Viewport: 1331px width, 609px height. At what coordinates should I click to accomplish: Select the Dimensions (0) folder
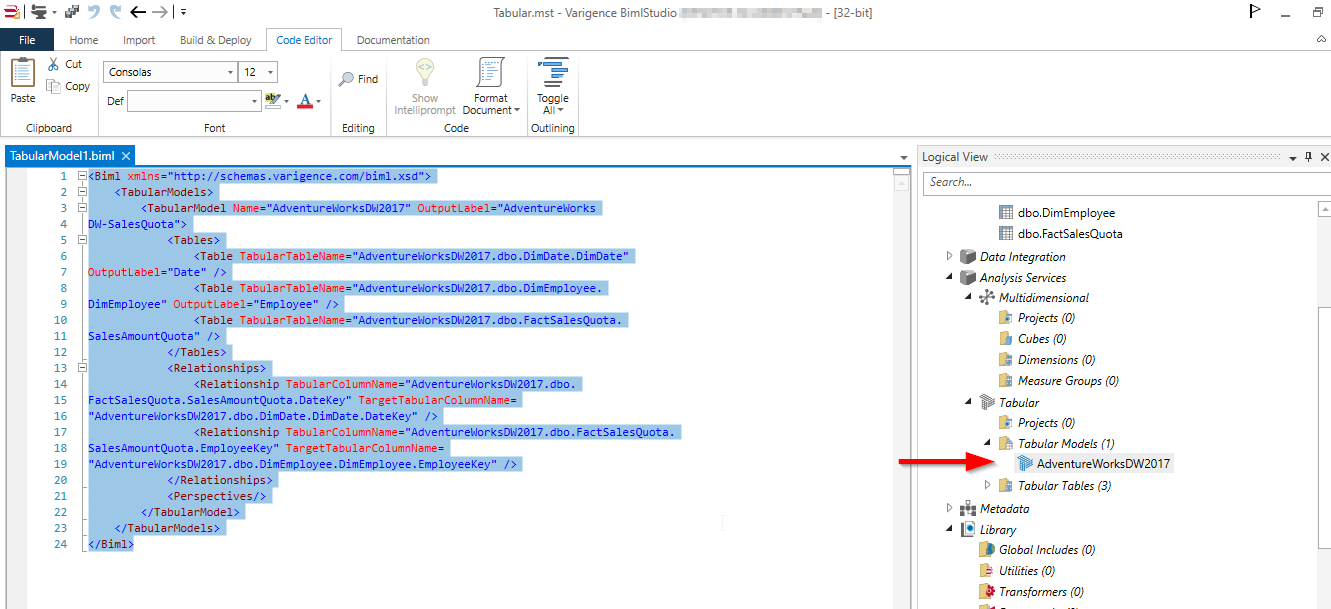coord(1047,360)
